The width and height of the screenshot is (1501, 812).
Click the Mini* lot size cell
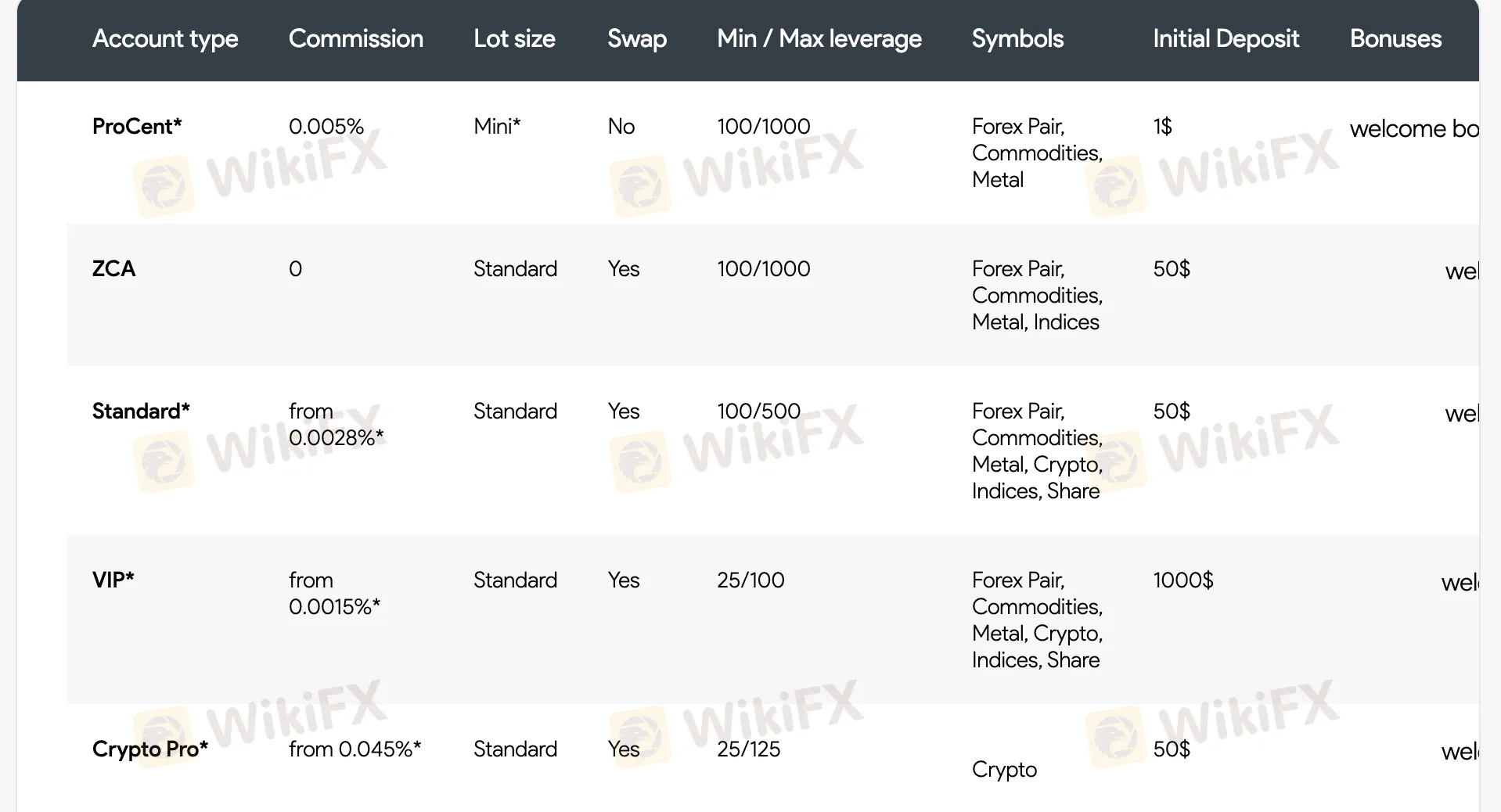497,127
